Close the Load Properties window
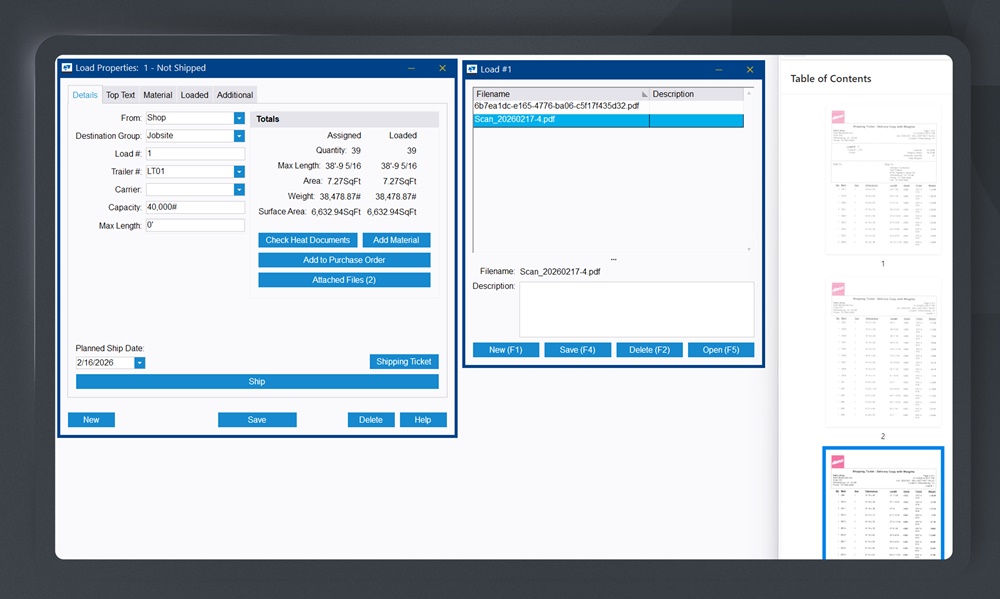This screenshot has width=1000, height=599. pos(443,68)
